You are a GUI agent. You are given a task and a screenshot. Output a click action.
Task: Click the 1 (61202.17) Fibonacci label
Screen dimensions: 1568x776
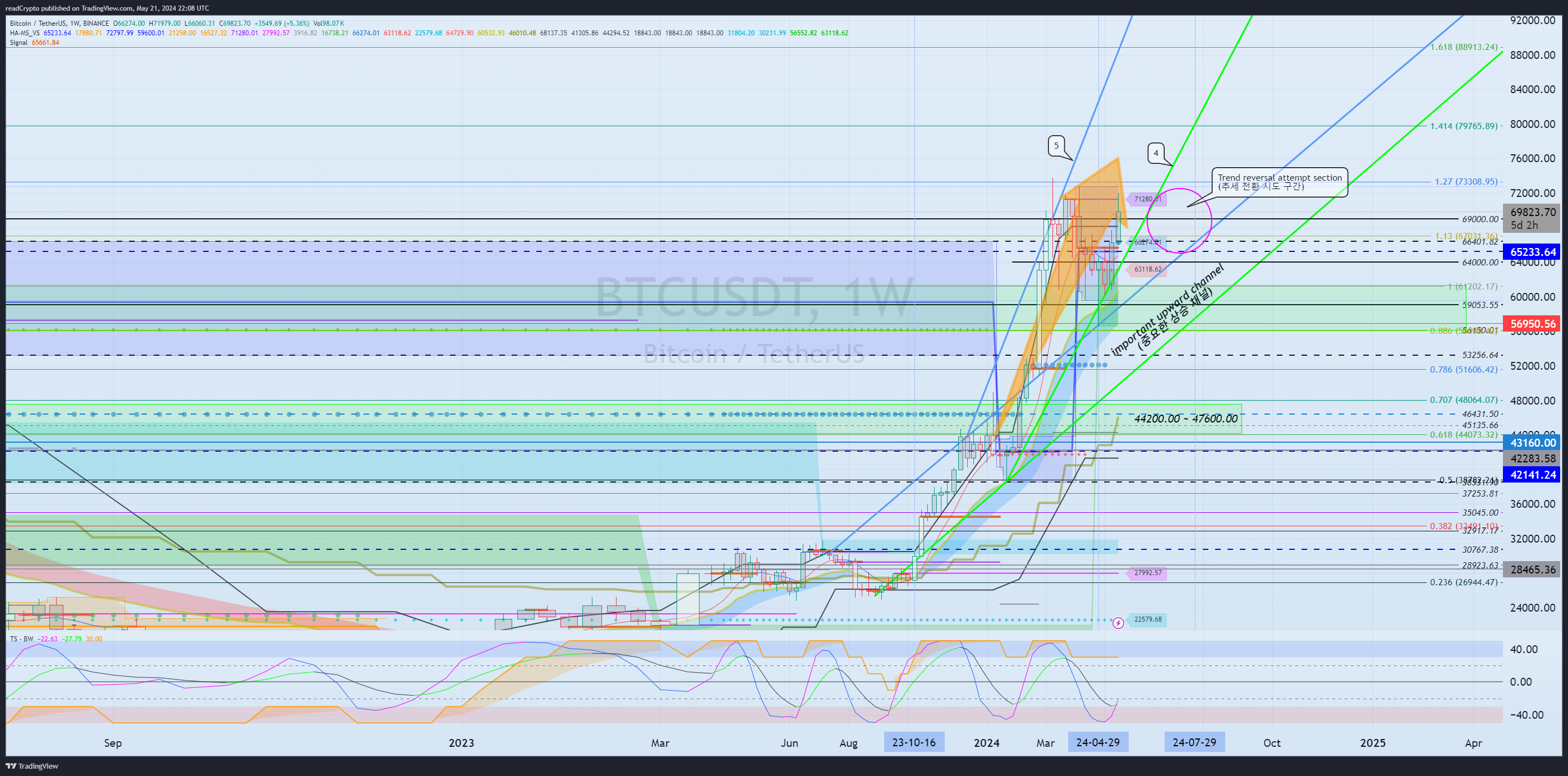click(1473, 286)
